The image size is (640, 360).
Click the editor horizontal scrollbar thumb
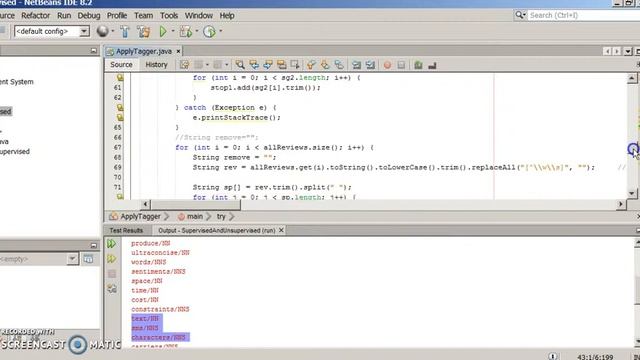[196, 204]
